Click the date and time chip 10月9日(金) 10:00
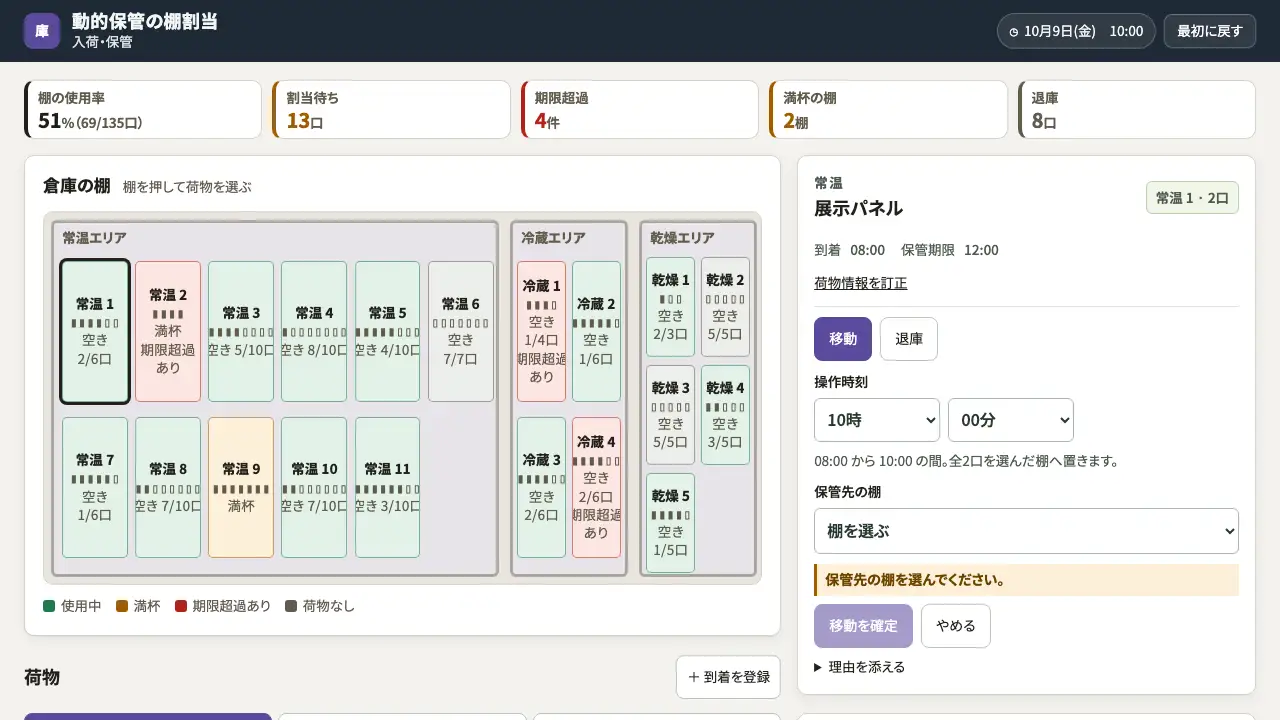The height and width of the screenshot is (720, 1280). (x=1076, y=31)
